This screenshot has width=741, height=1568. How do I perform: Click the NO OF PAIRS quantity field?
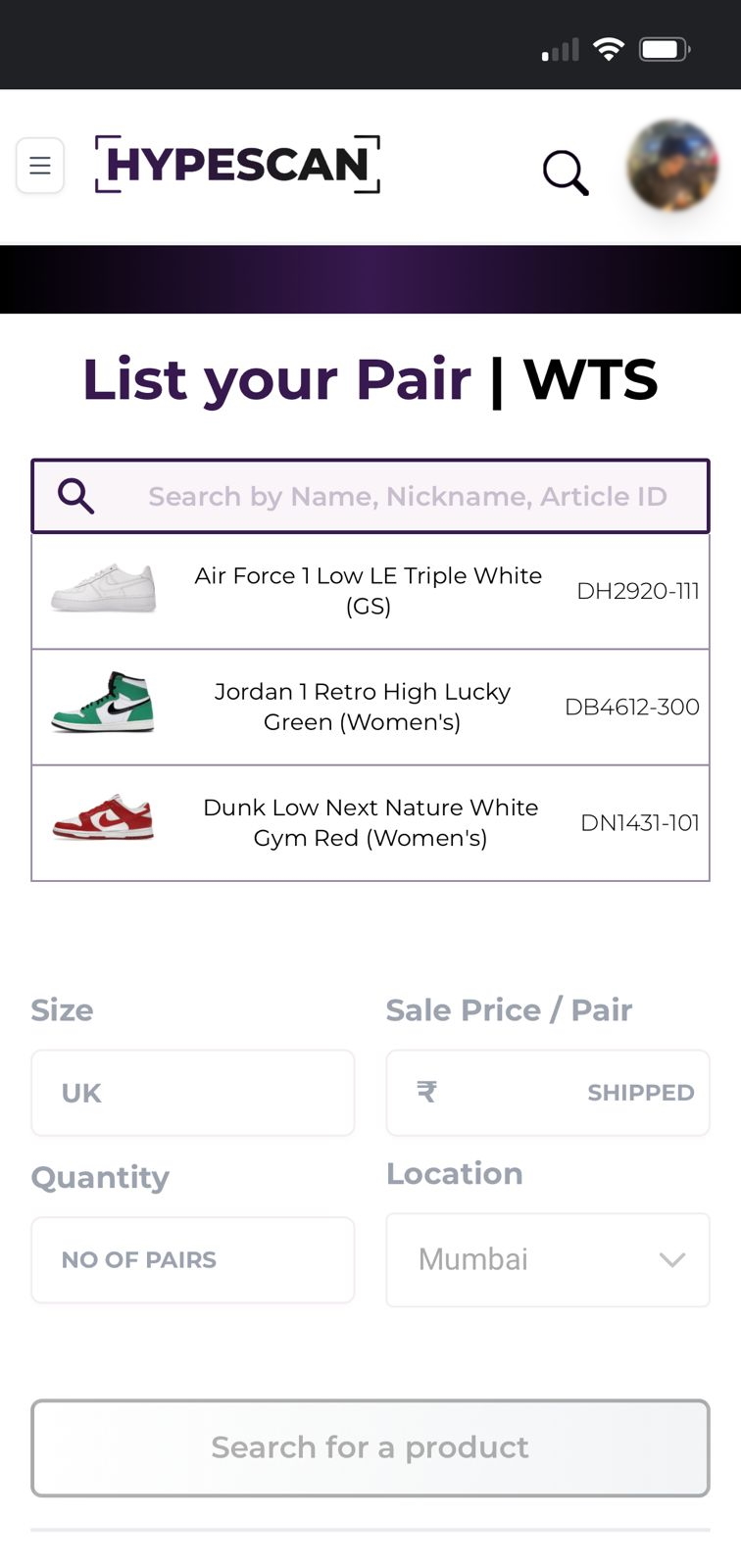click(x=192, y=1259)
